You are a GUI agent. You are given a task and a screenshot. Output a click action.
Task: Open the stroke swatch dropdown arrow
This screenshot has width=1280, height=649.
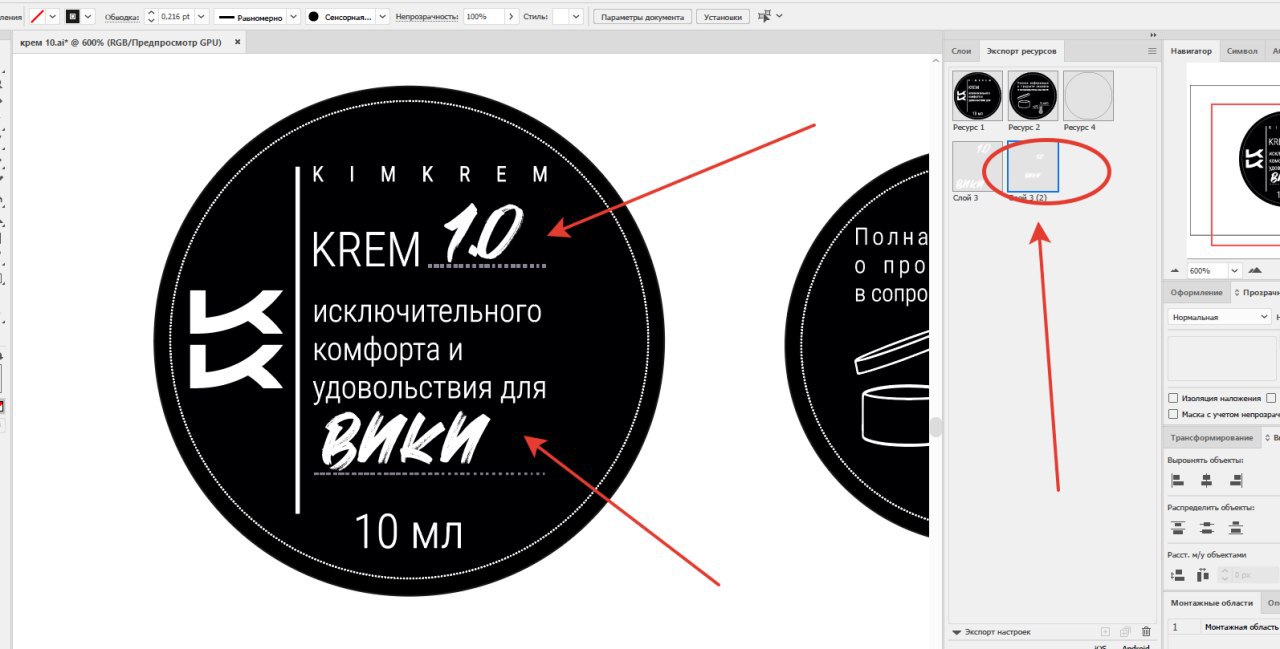click(89, 17)
